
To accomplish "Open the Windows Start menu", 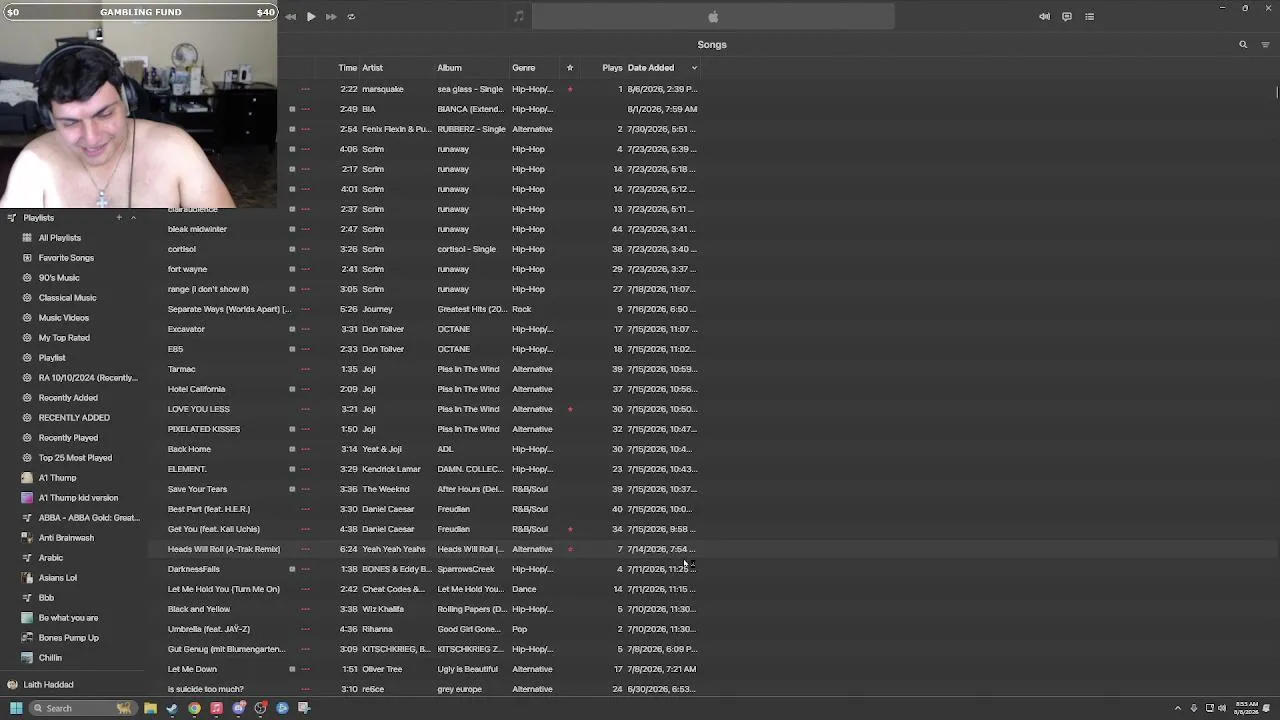I will tap(16, 708).
